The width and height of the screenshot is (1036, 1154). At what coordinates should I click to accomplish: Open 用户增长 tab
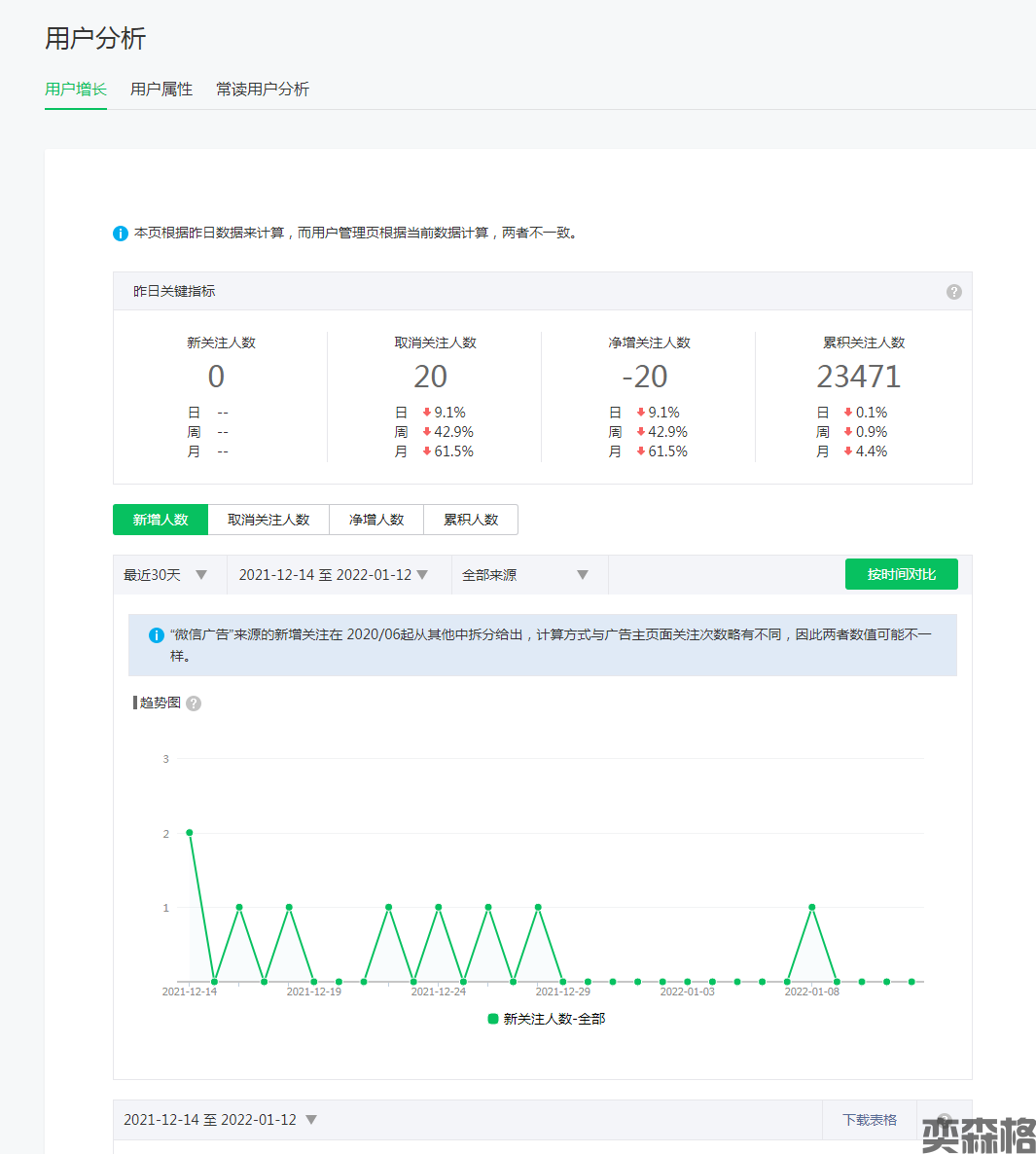tap(76, 90)
